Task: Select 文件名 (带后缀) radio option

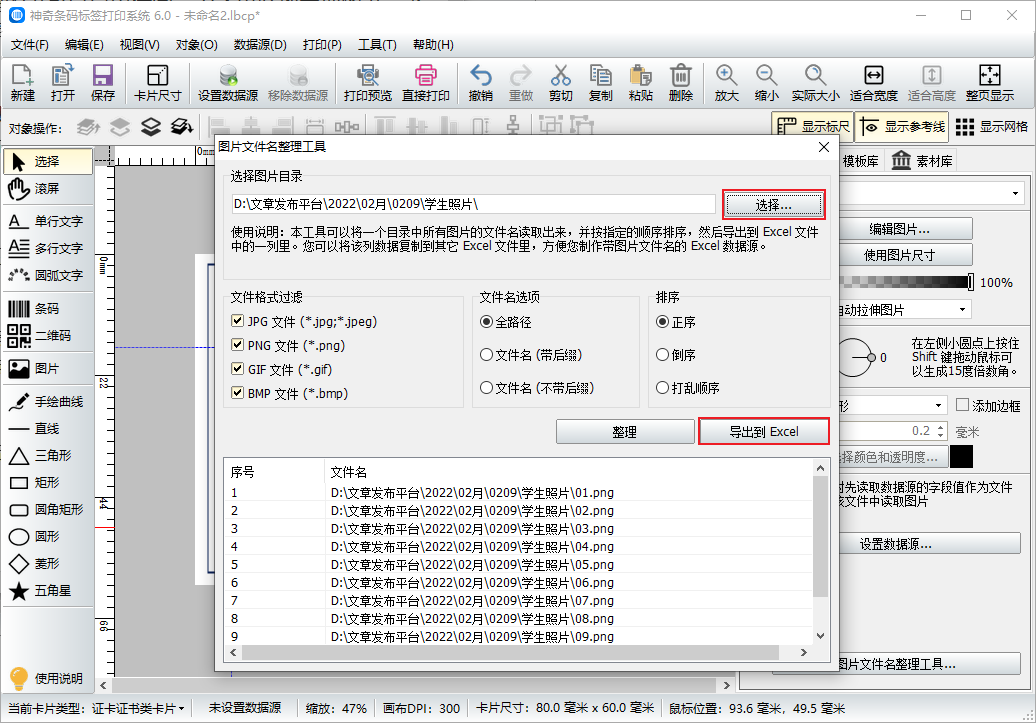Action: pyautogui.click(x=486, y=355)
